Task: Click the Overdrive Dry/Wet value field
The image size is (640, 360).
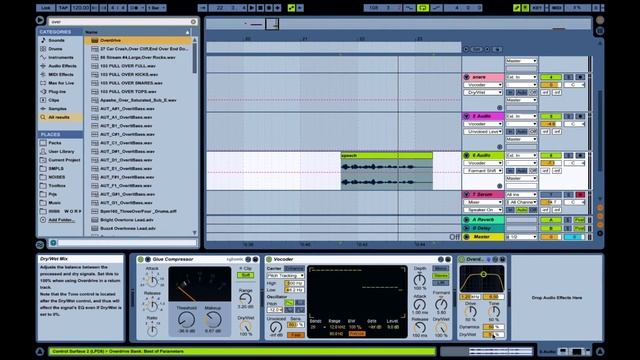Action: 493,335
